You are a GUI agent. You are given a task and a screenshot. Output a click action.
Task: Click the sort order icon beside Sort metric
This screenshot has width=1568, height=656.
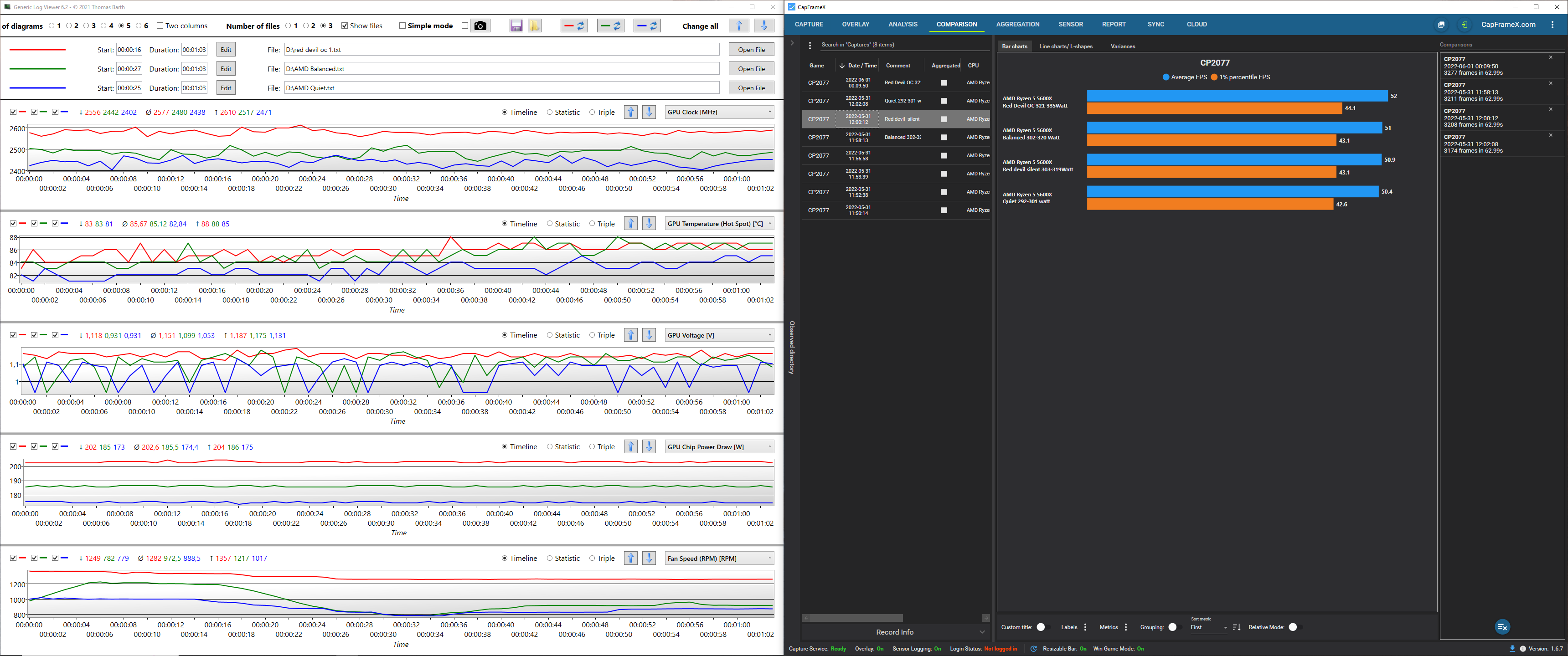[x=1236, y=627]
